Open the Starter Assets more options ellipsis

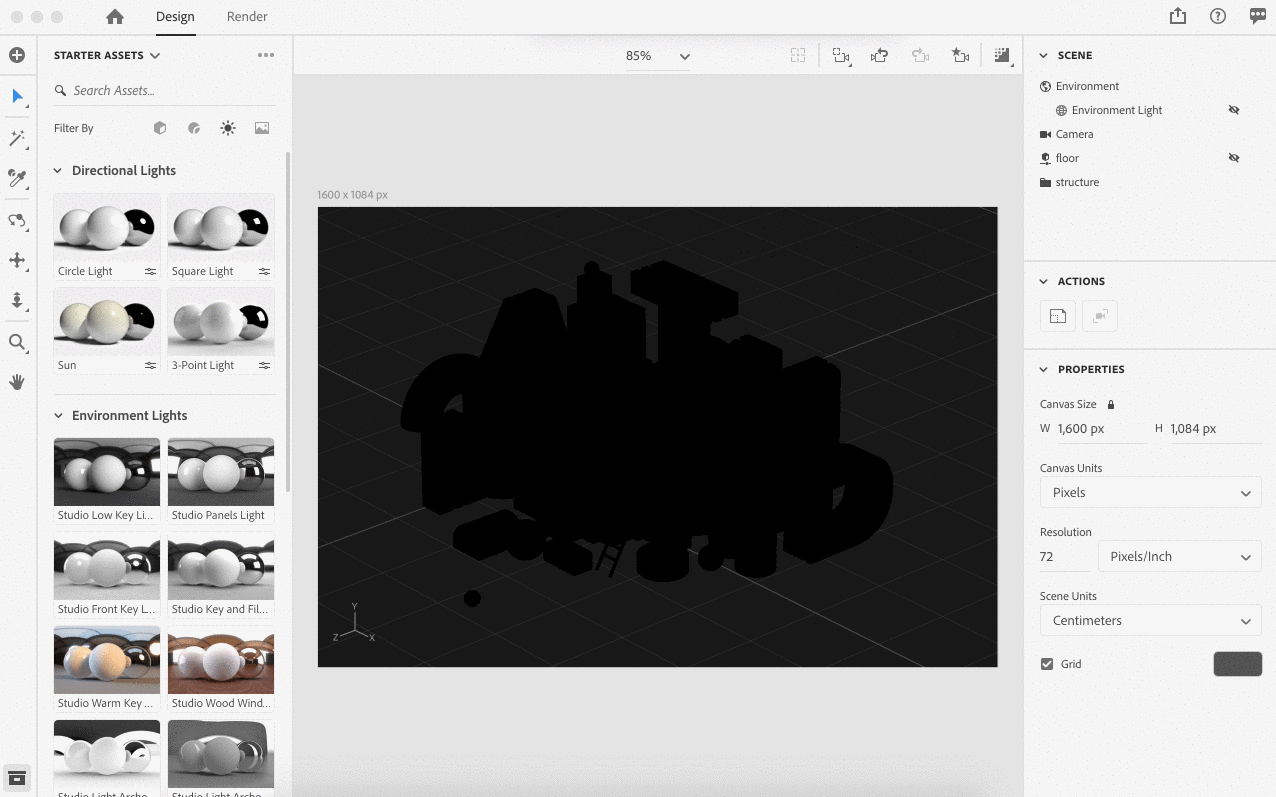coord(266,55)
